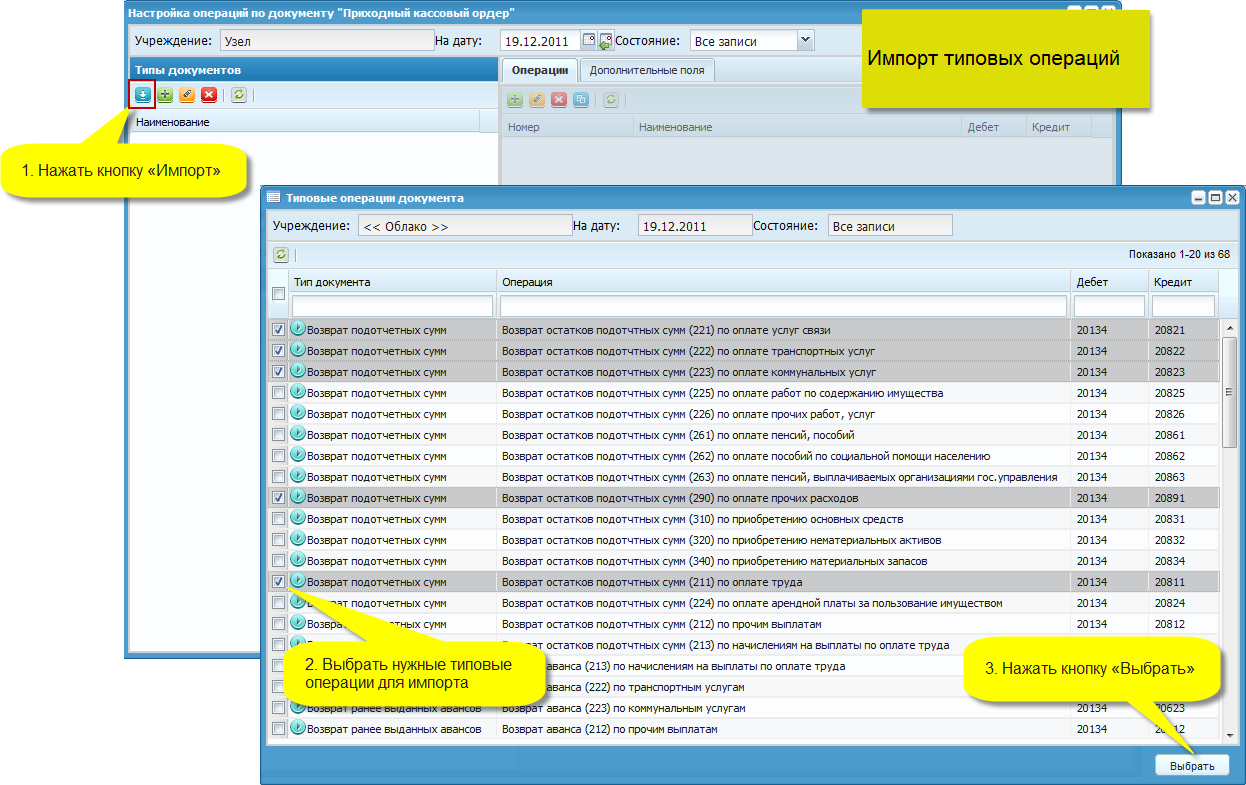The height and width of the screenshot is (785, 1246).
Task: Click the refresh icon in Операции toolbar
Action: [611, 100]
